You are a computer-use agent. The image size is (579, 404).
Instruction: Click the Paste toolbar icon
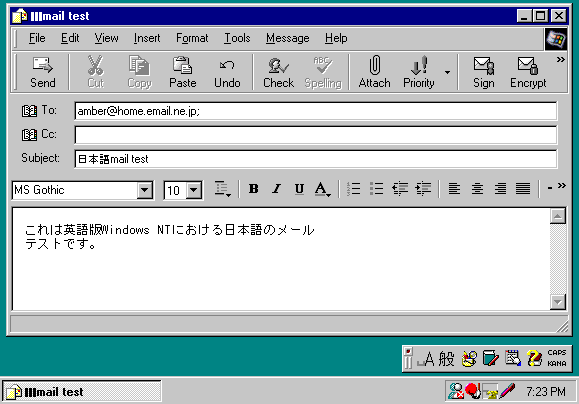point(182,72)
